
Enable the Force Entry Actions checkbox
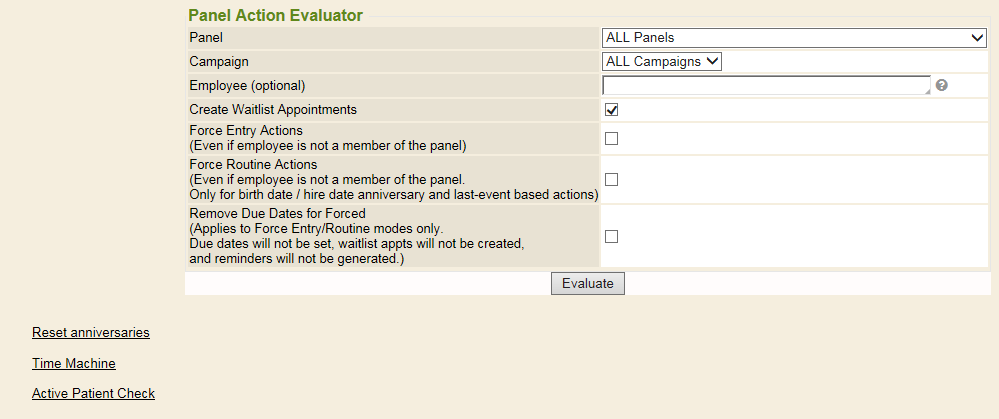pyautogui.click(x=611, y=139)
